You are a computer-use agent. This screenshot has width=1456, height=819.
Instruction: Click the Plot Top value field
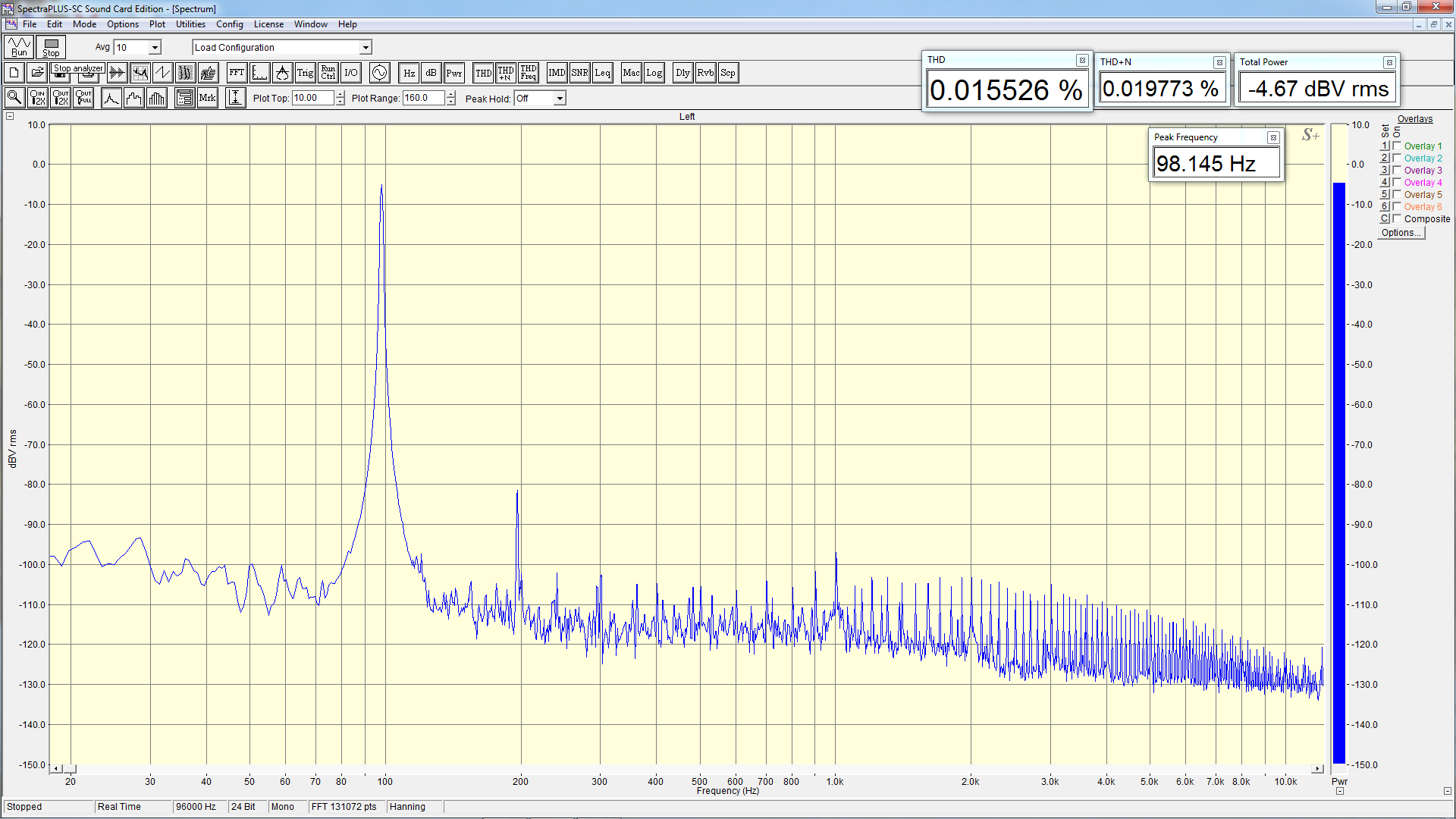312,98
